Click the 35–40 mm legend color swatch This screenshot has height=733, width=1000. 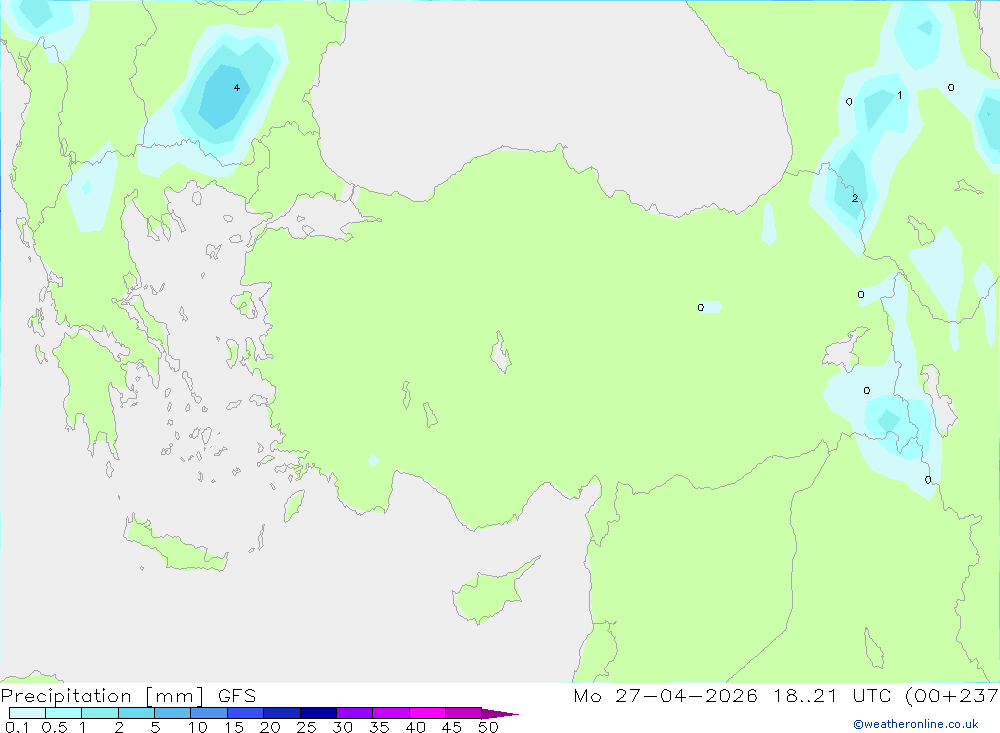click(391, 713)
